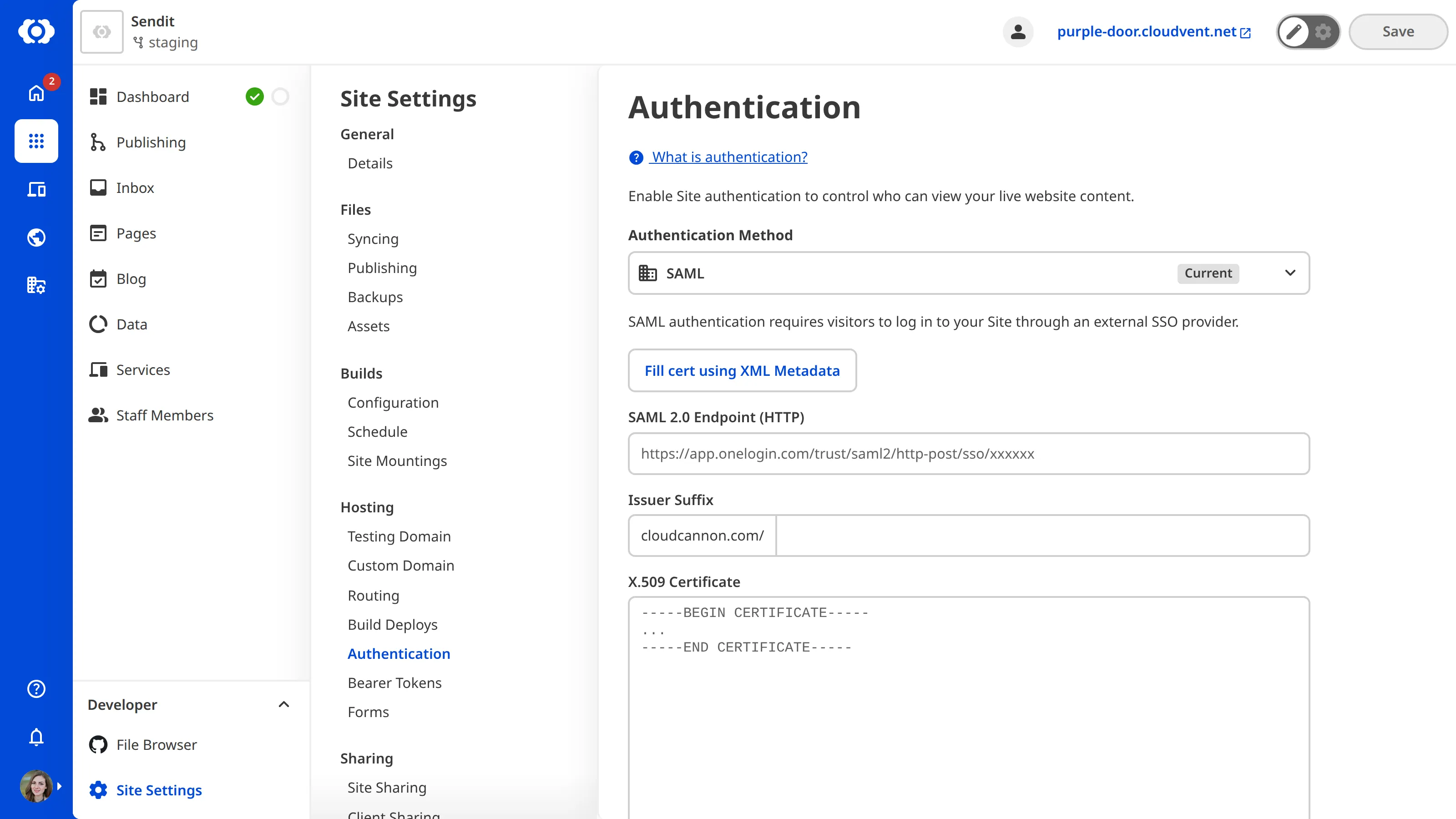This screenshot has width=1456, height=819.
Task: Click the authentication help question icon
Action: point(636,157)
